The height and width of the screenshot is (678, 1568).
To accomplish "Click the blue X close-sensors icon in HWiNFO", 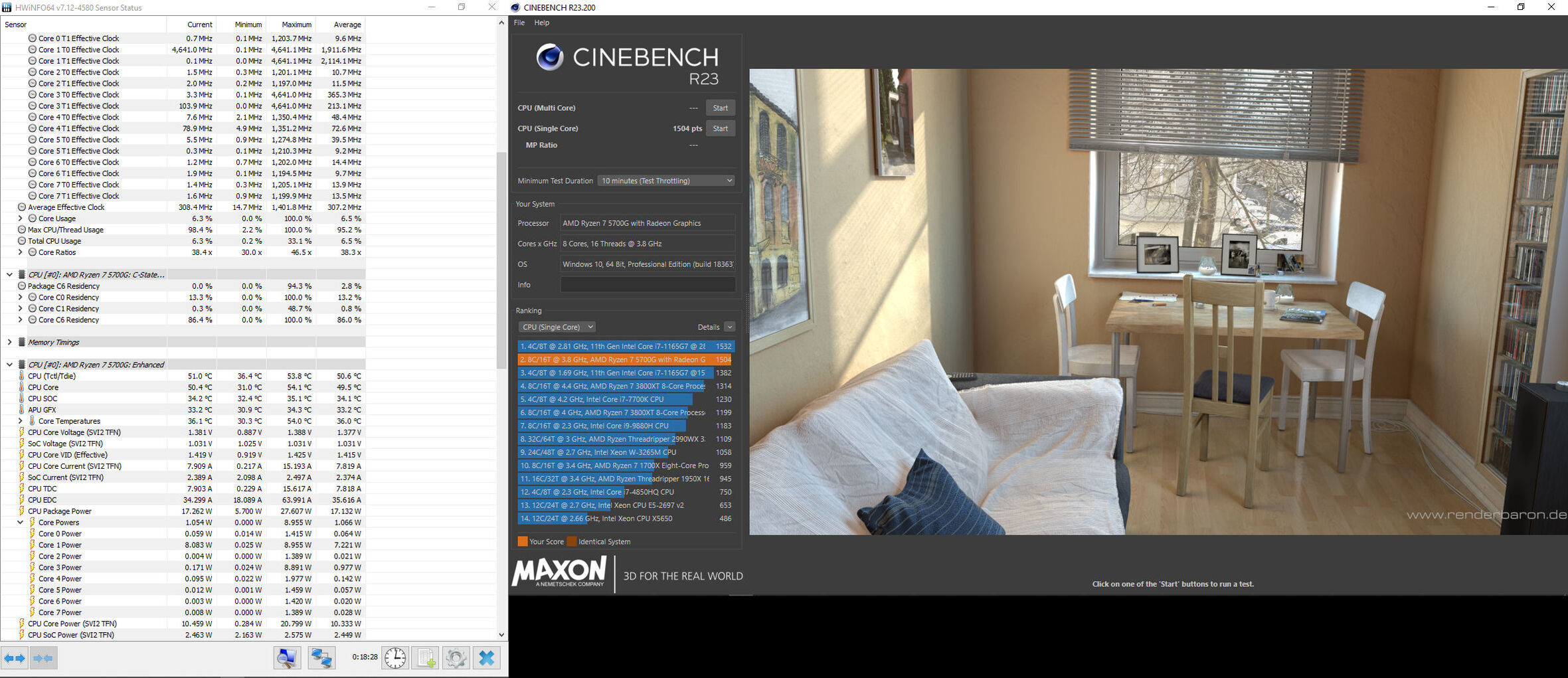I will pos(487,658).
